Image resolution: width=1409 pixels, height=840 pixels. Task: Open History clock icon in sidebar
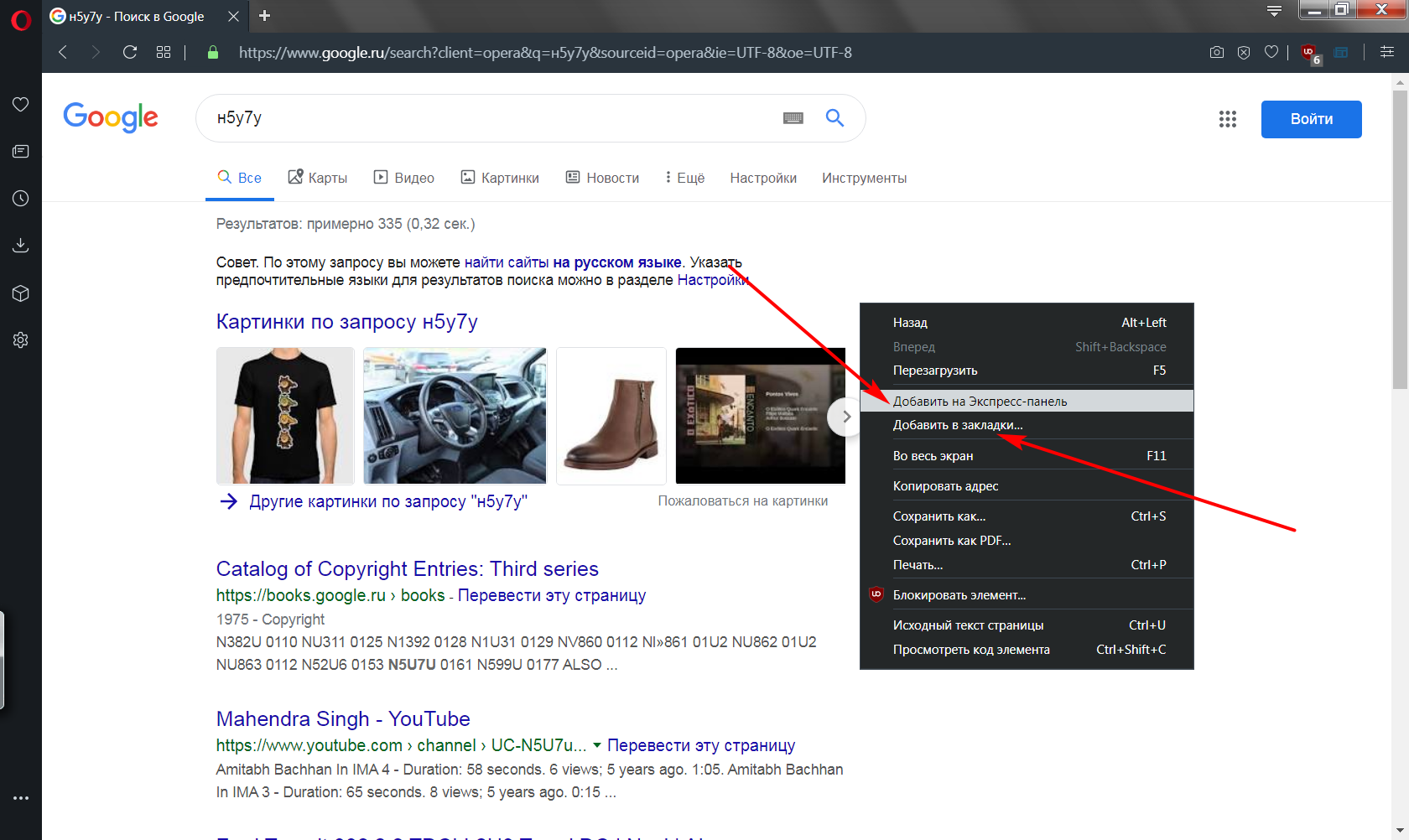(x=21, y=198)
